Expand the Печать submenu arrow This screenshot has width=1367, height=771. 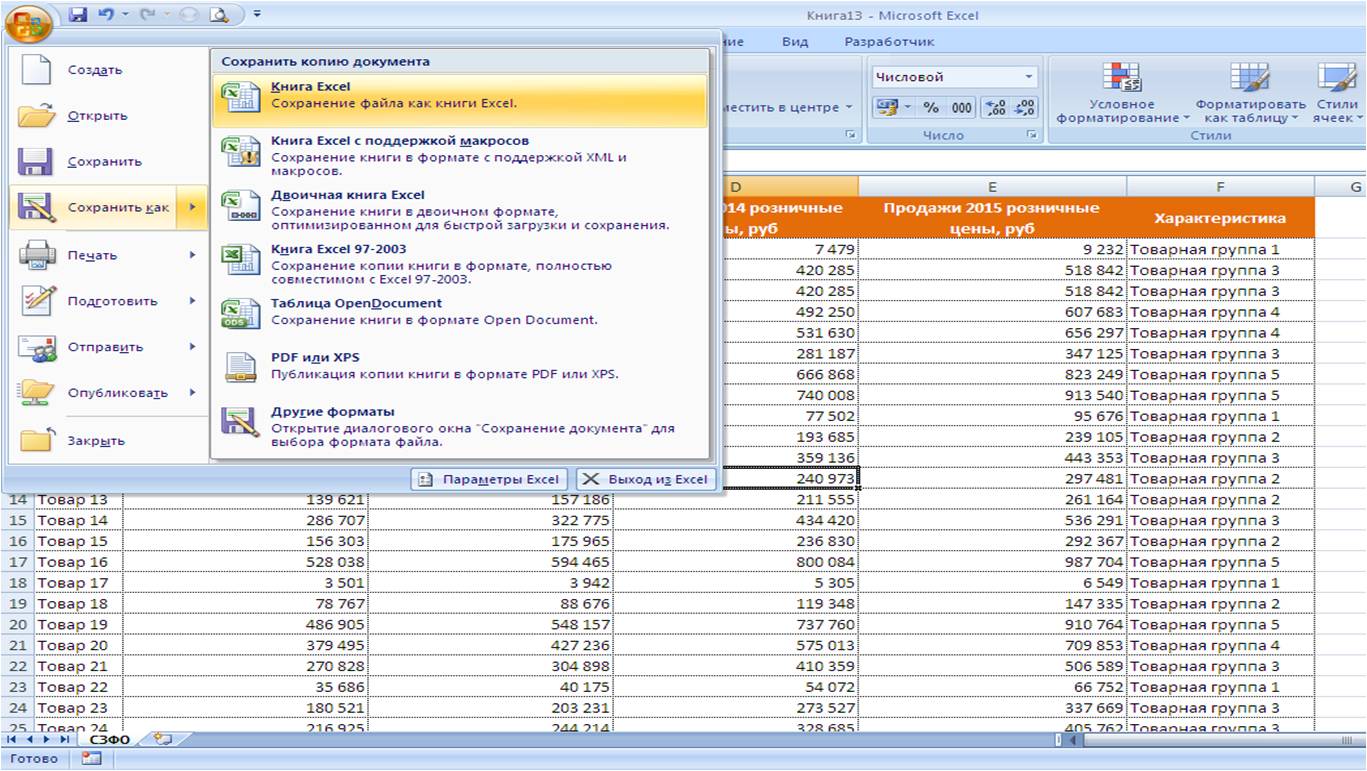pos(192,255)
